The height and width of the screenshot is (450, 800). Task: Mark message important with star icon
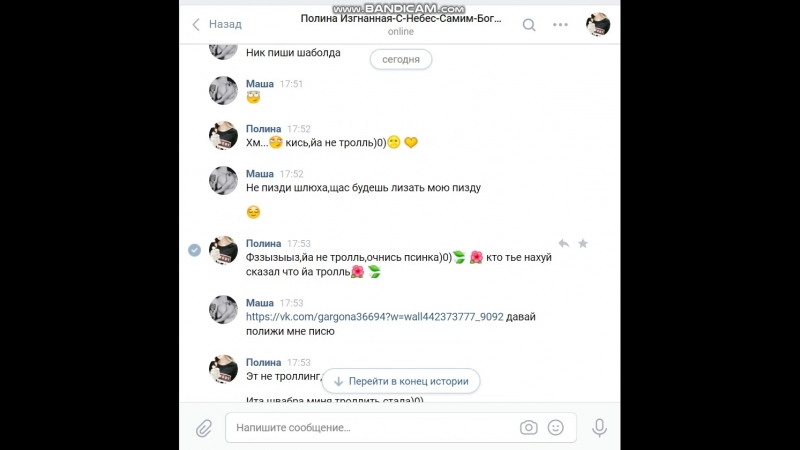583,244
